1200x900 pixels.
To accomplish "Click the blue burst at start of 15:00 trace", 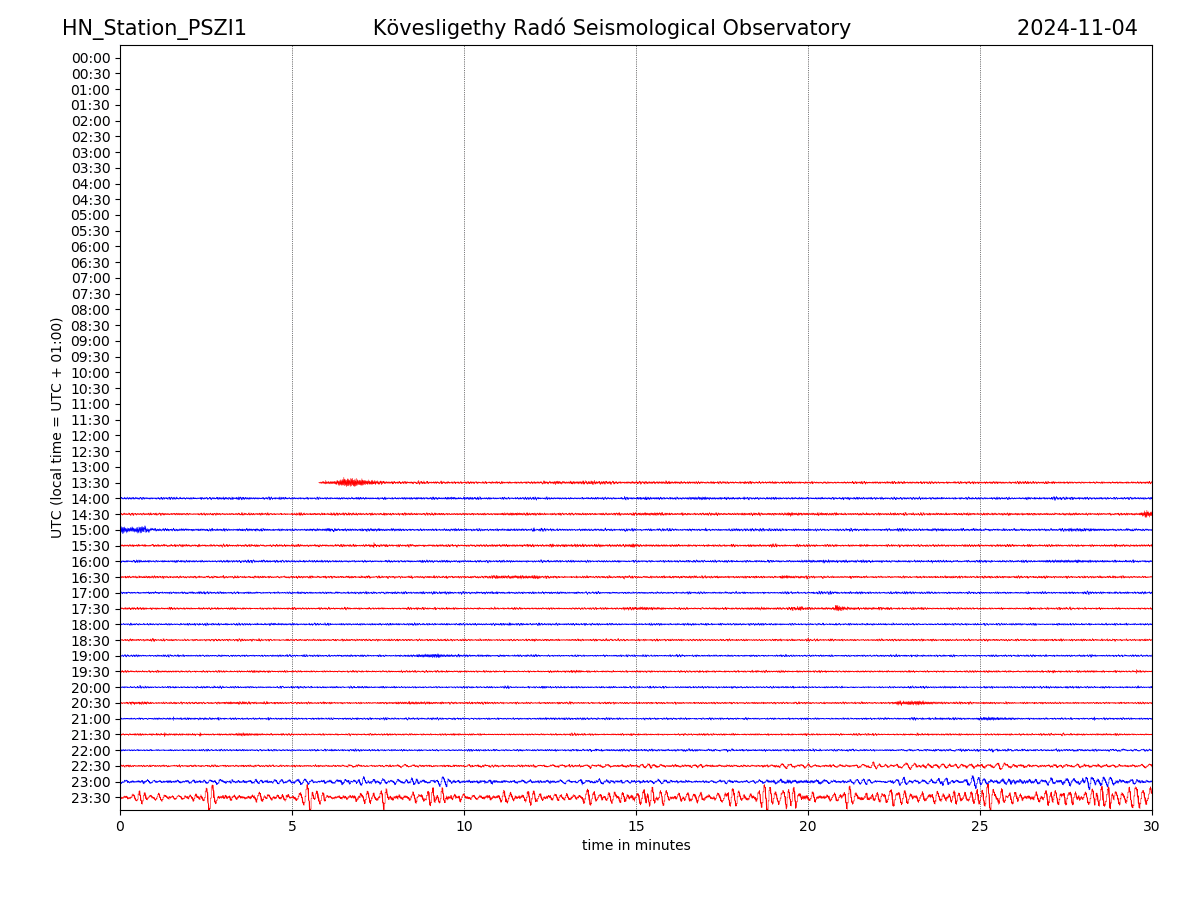I will point(134,529).
